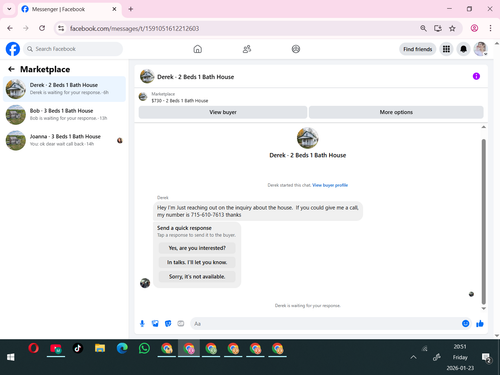Send quick response 'Yes, are you interested?'

pos(197,248)
